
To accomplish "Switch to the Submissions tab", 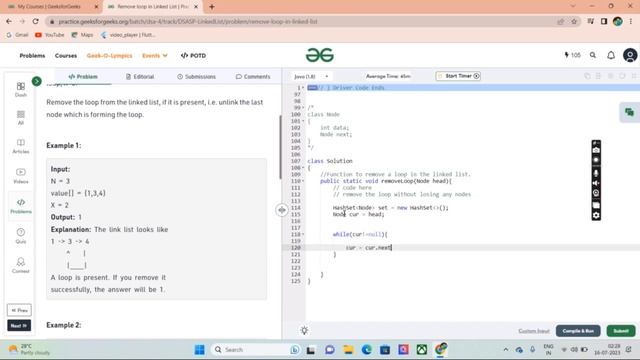I will coord(196,76).
